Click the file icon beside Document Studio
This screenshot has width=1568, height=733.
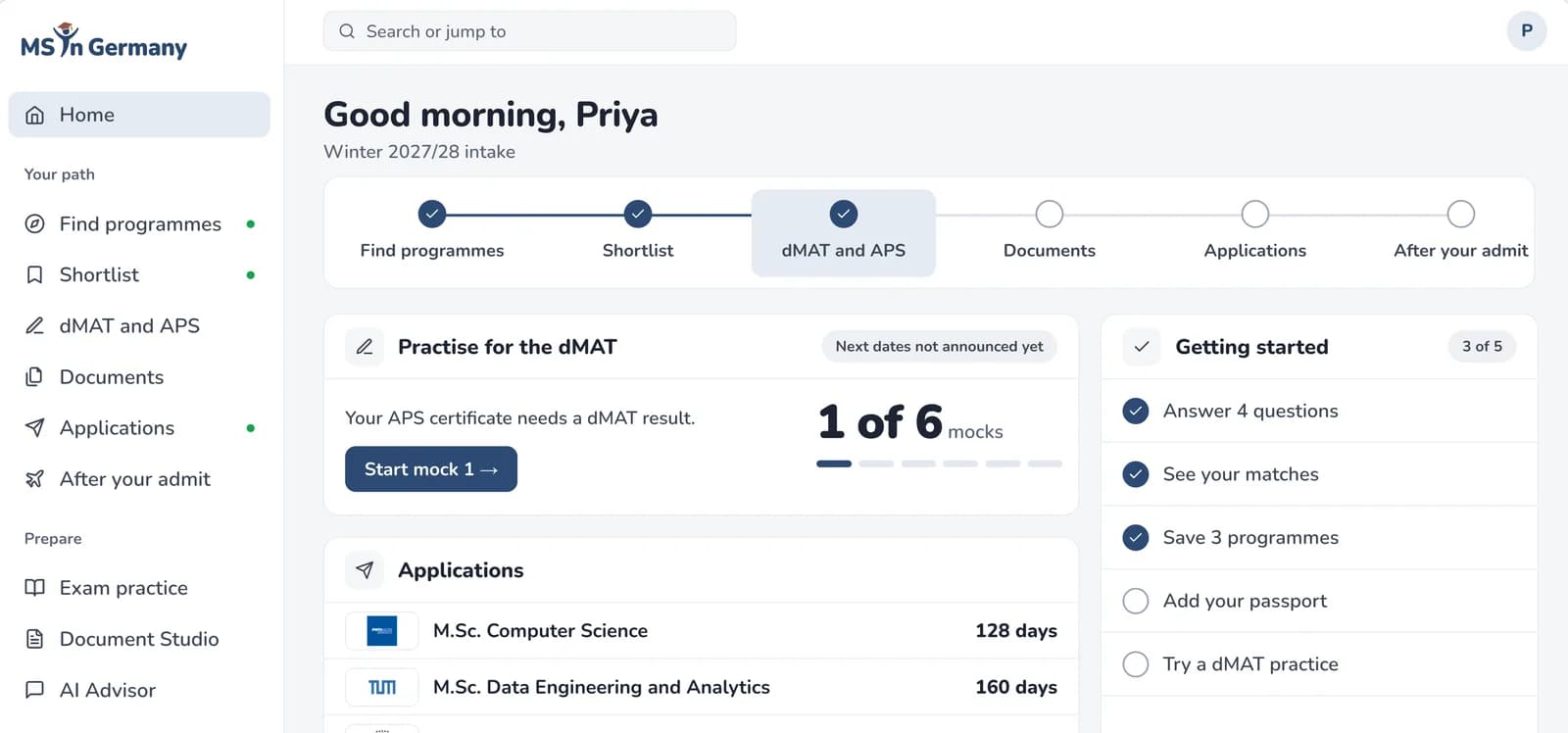34,639
